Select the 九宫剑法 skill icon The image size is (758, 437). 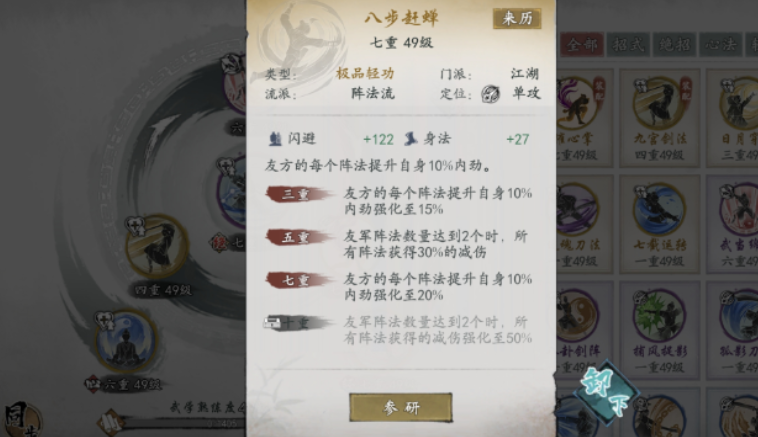[660, 103]
